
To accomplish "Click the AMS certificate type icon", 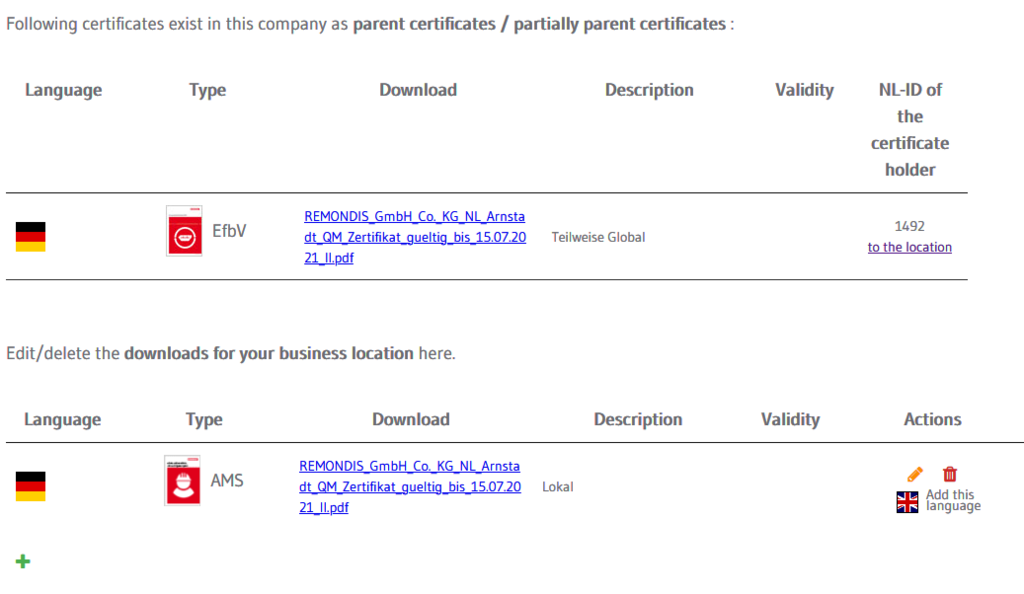I will coord(182,480).
